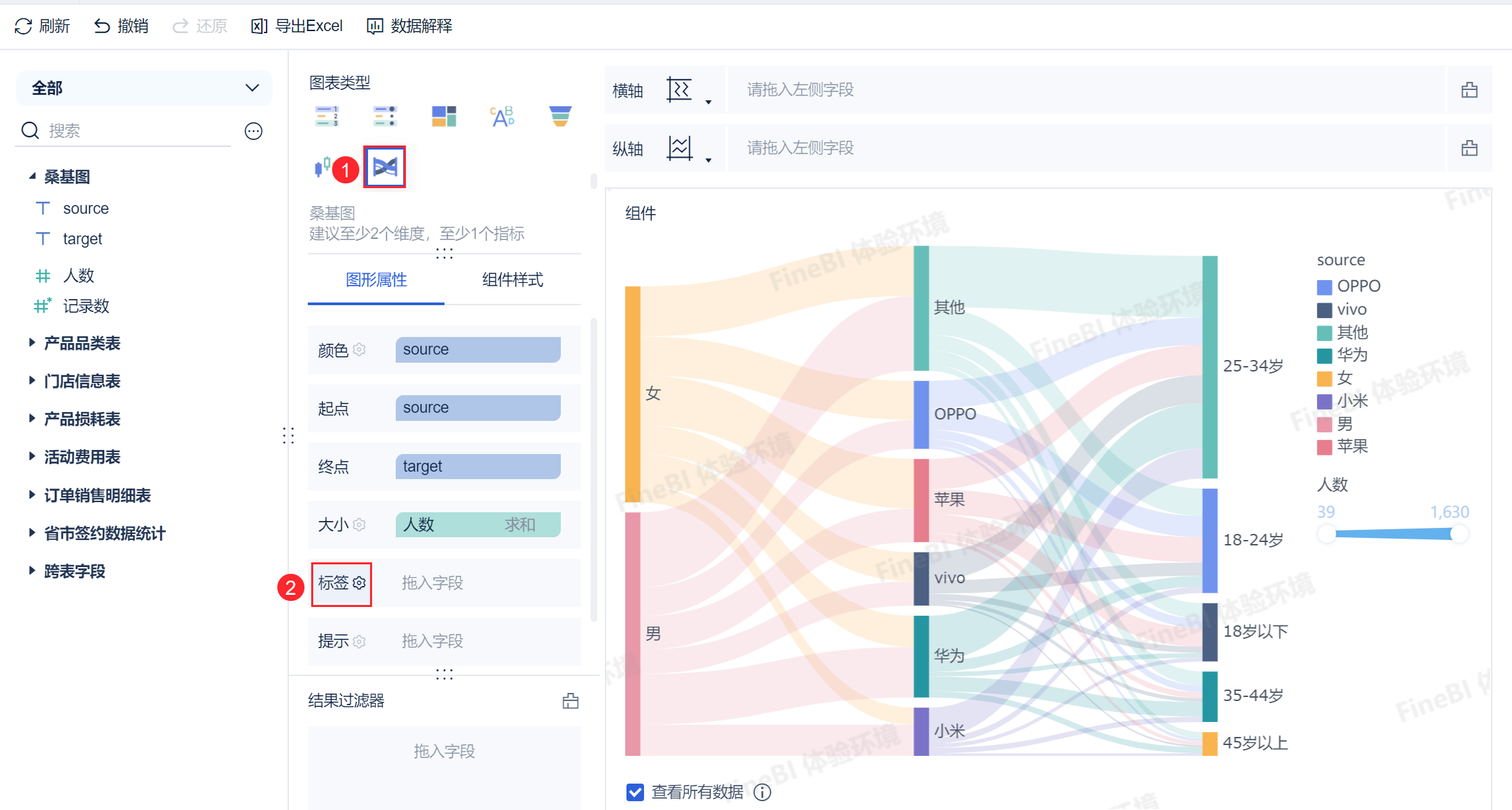Open the 标签 label settings gear
This screenshot has height=810, width=1512.
point(359,583)
